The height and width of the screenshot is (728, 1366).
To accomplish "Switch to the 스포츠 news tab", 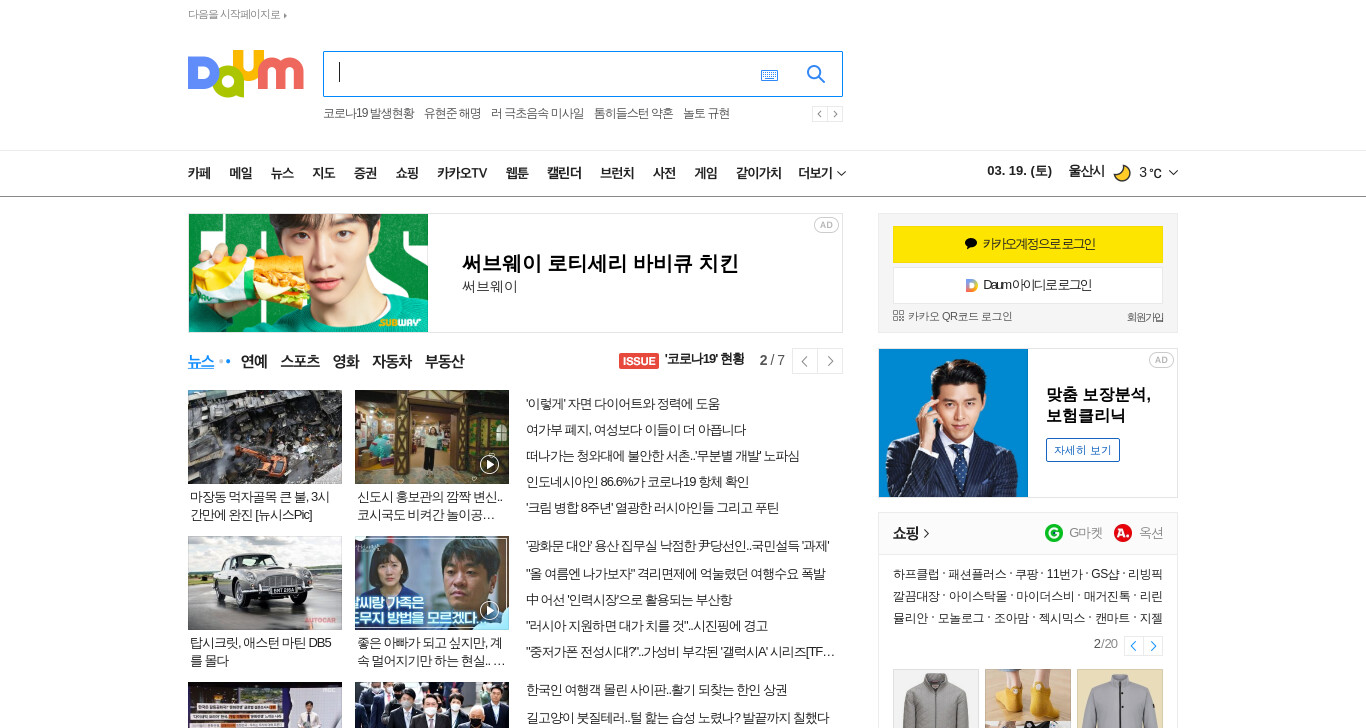I will (300, 361).
